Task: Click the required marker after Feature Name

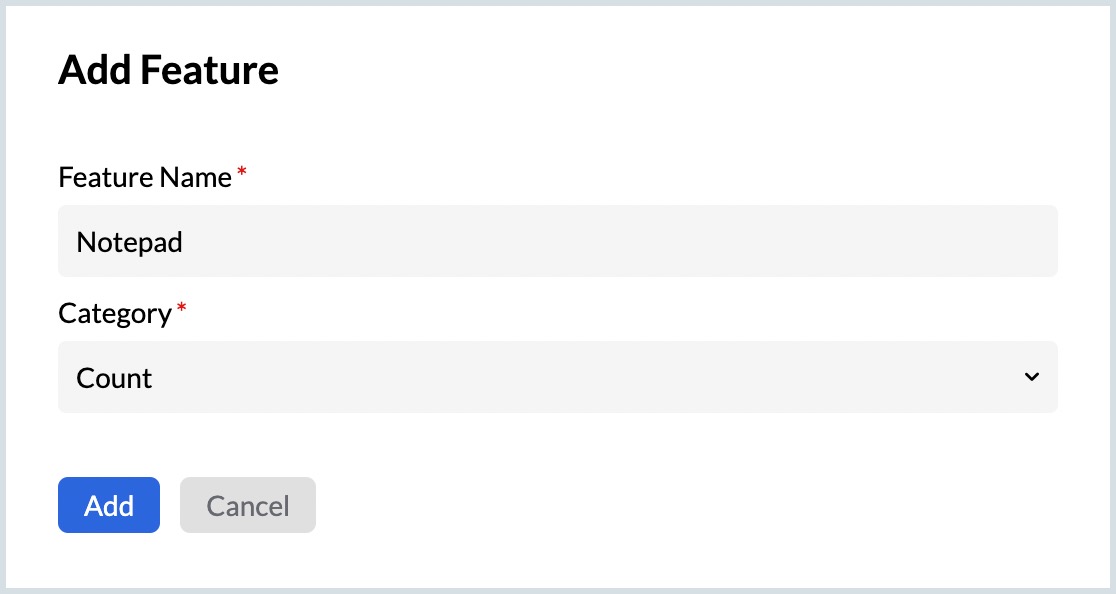Action: (242, 174)
